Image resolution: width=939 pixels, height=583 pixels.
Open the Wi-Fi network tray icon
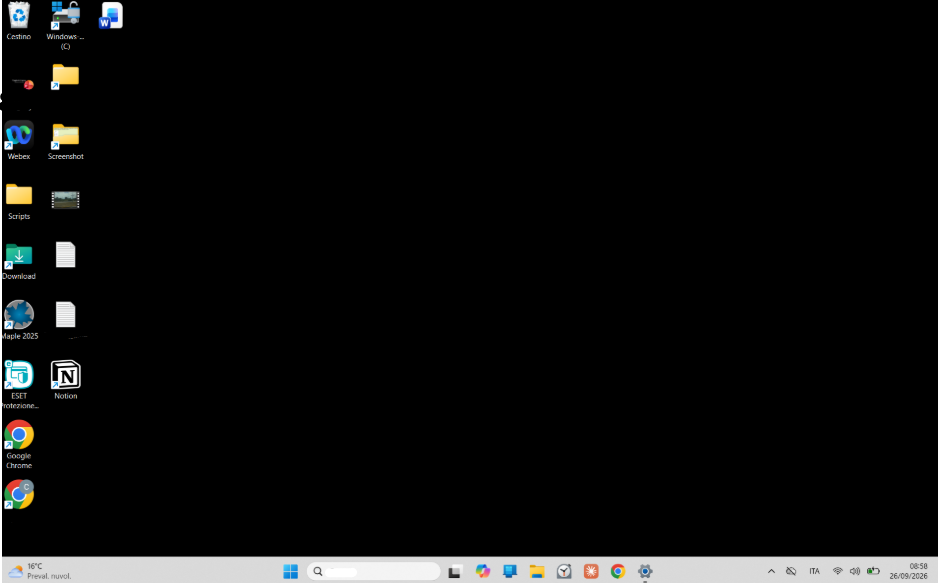click(x=838, y=572)
